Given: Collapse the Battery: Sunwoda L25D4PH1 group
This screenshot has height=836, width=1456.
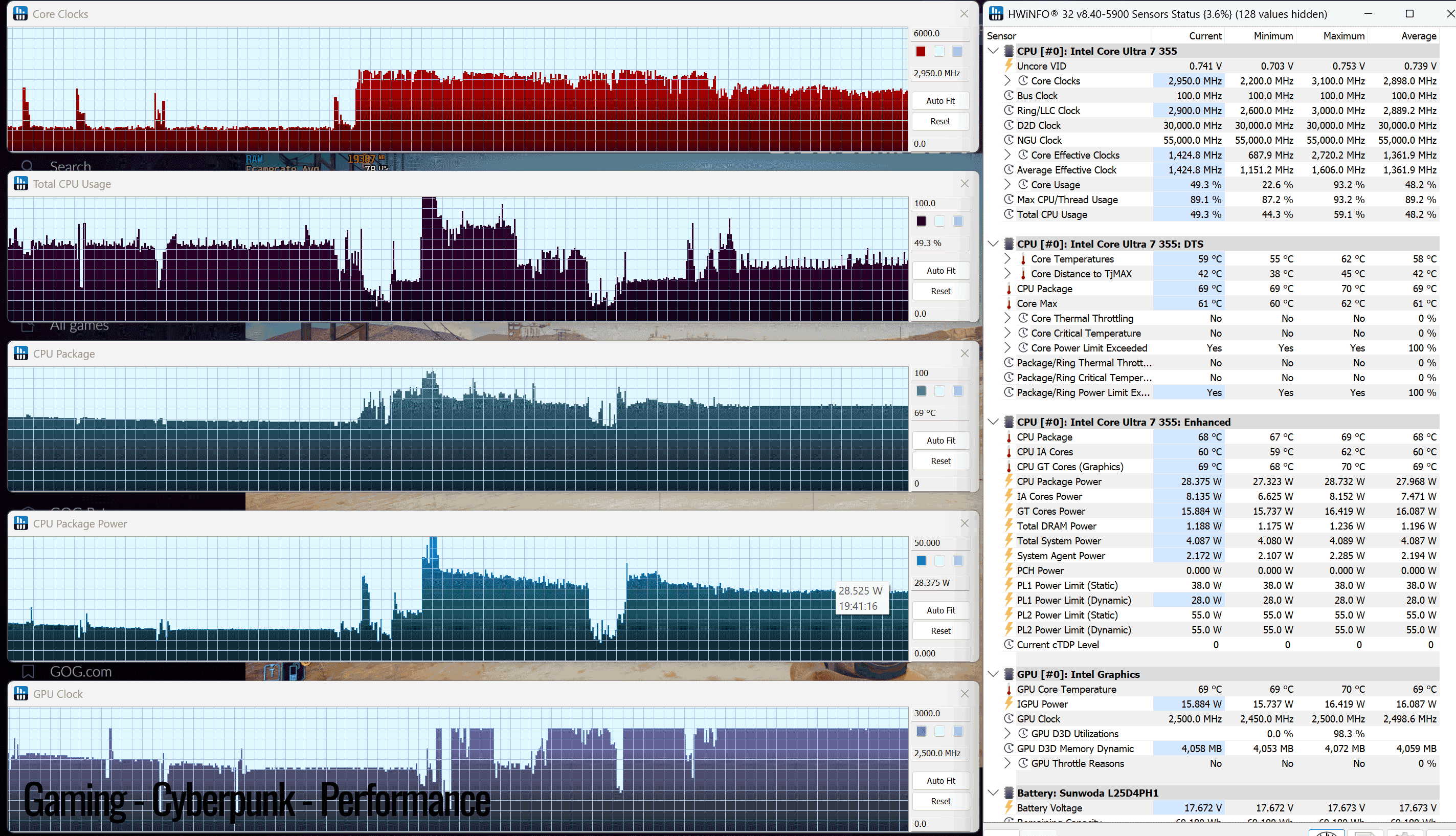Looking at the screenshot, I should 994,793.
